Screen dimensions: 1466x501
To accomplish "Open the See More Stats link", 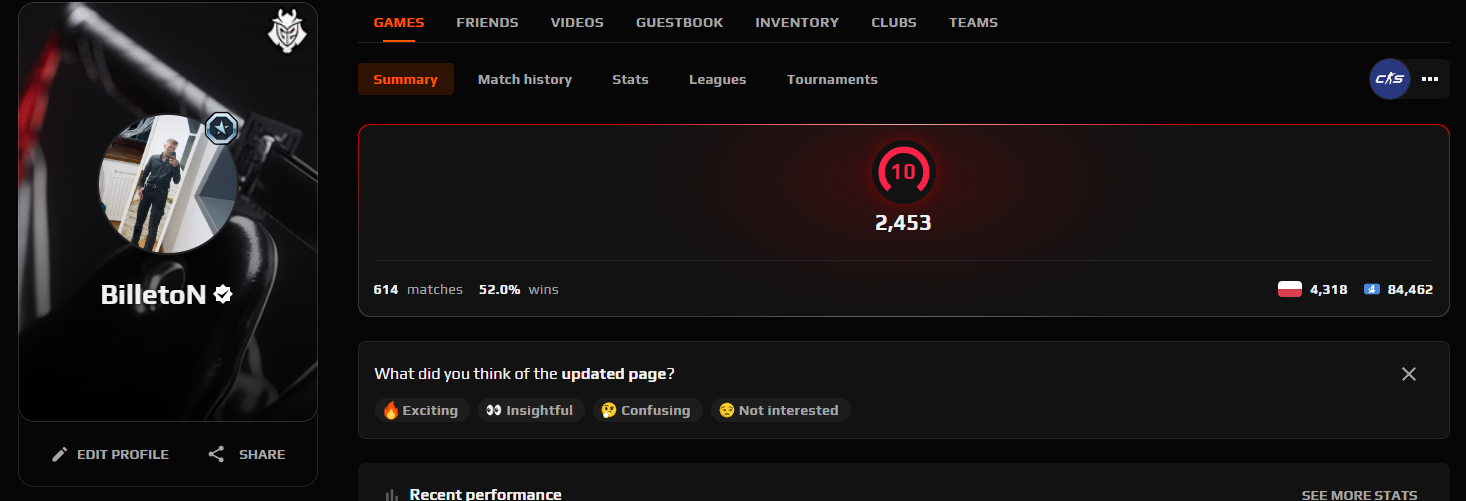I will (1359, 495).
